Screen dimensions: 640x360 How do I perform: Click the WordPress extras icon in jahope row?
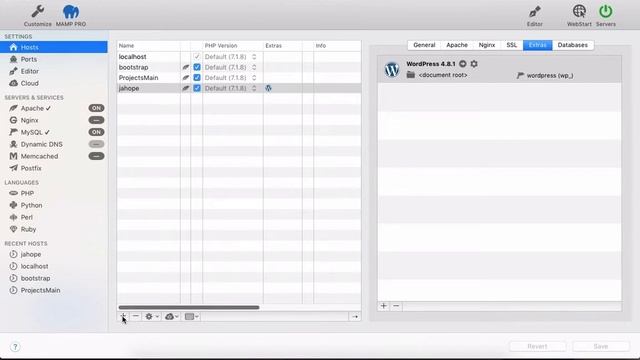coord(268,88)
